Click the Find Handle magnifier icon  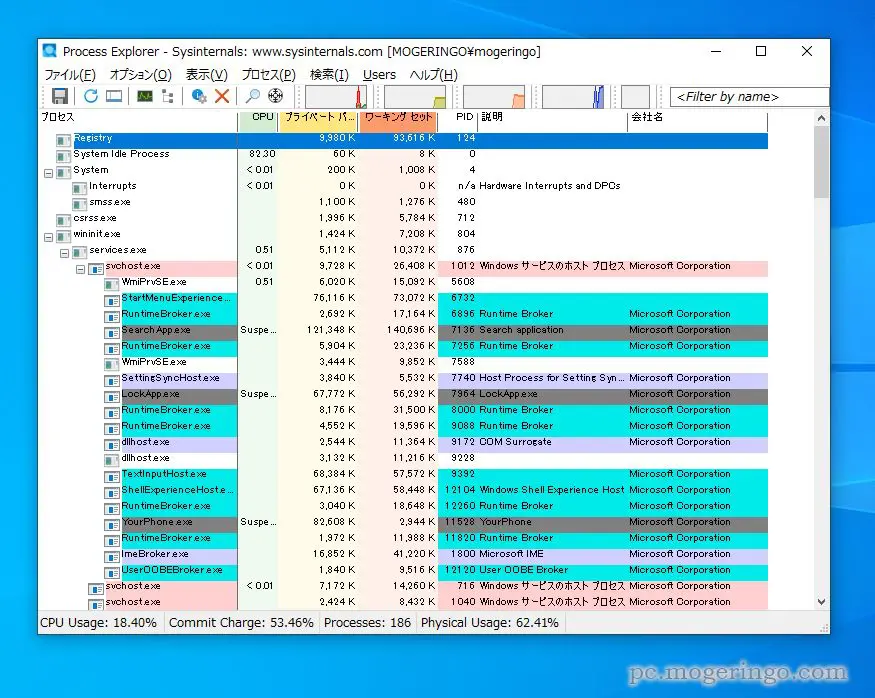click(x=253, y=96)
